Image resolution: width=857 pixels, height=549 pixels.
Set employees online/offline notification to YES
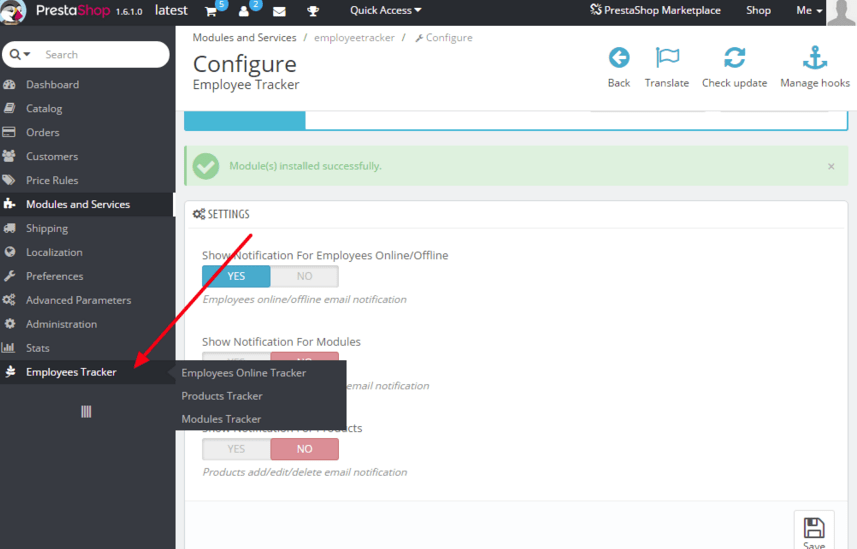click(x=236, y=276)
